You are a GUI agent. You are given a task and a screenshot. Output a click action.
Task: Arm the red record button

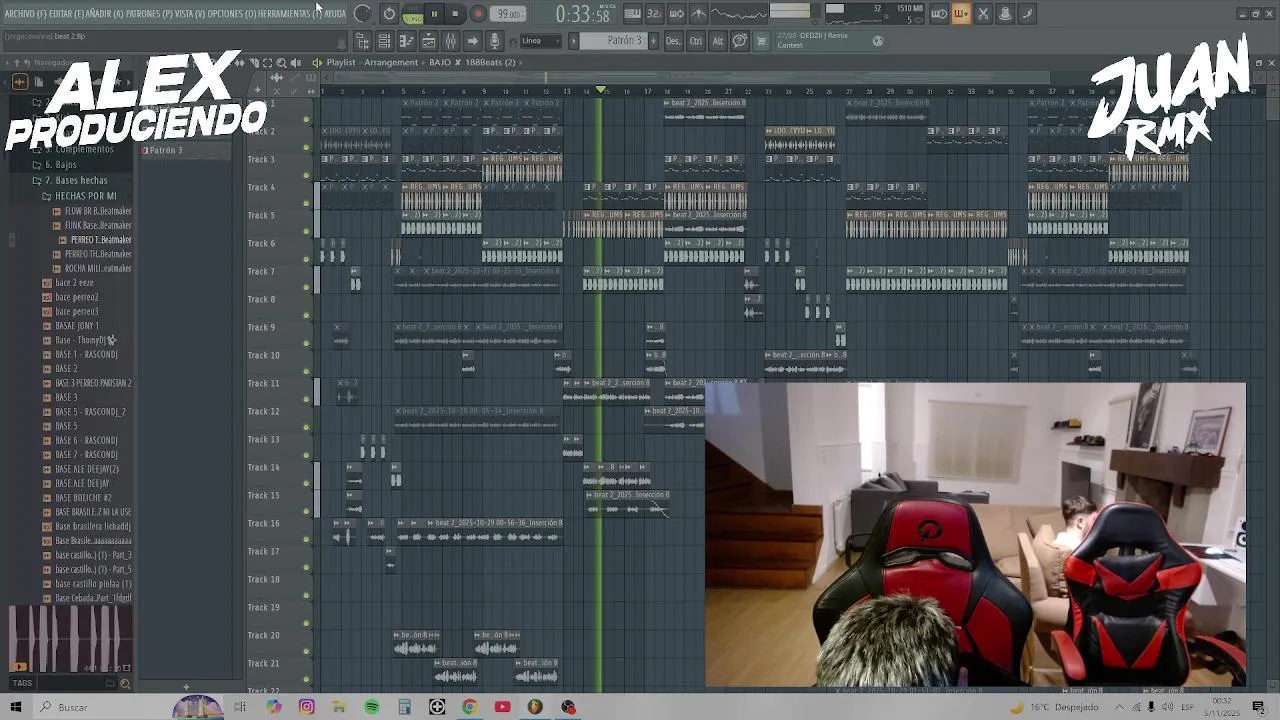pos(477,14)
